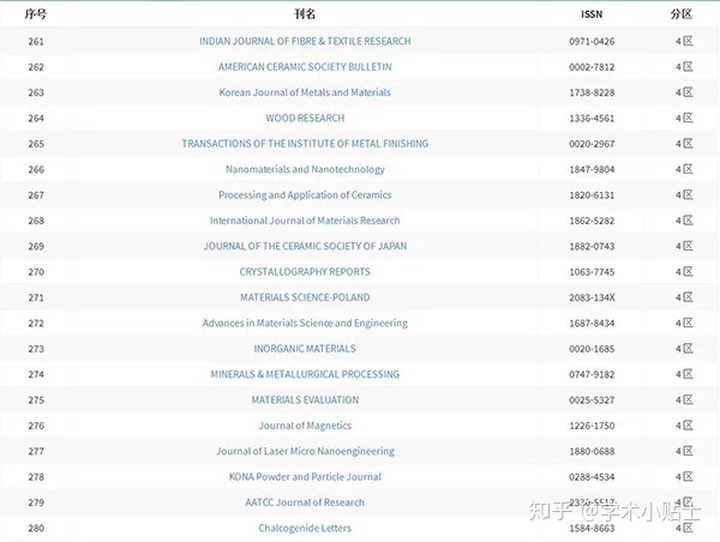
Task: Open AMERICAN CERAMIC SOCIETY BULLETIN link
Action: point(305,67)
